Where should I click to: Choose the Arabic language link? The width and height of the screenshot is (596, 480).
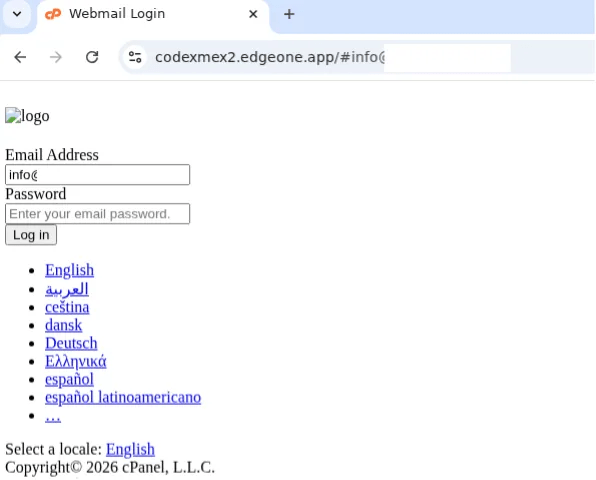(67, 289)
